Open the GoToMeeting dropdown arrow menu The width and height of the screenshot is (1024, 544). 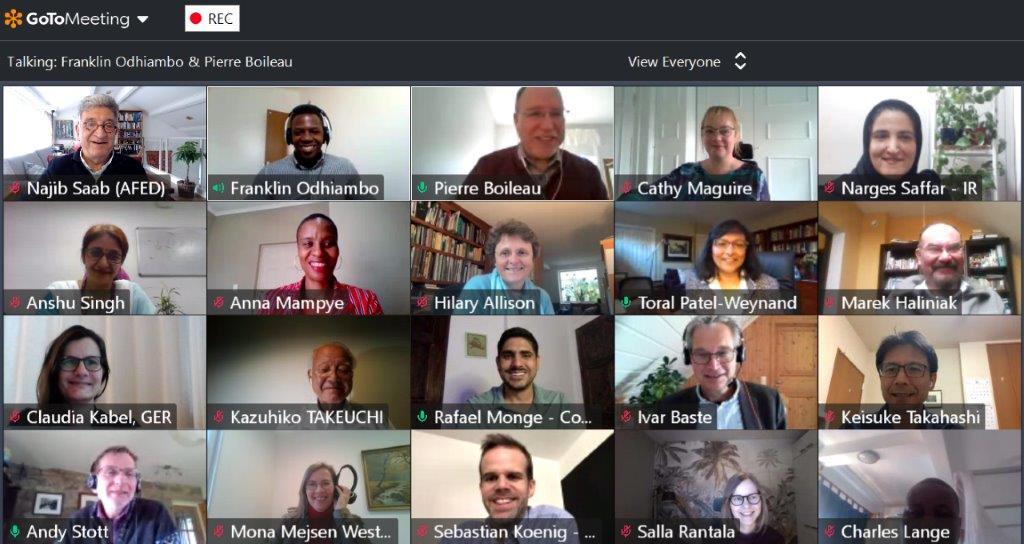coord(142,20)
